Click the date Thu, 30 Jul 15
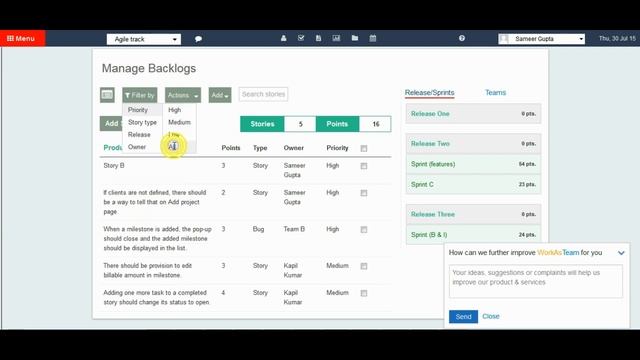Image resolution: width=640 pixels, height=360 pixels. click(617, 38)
